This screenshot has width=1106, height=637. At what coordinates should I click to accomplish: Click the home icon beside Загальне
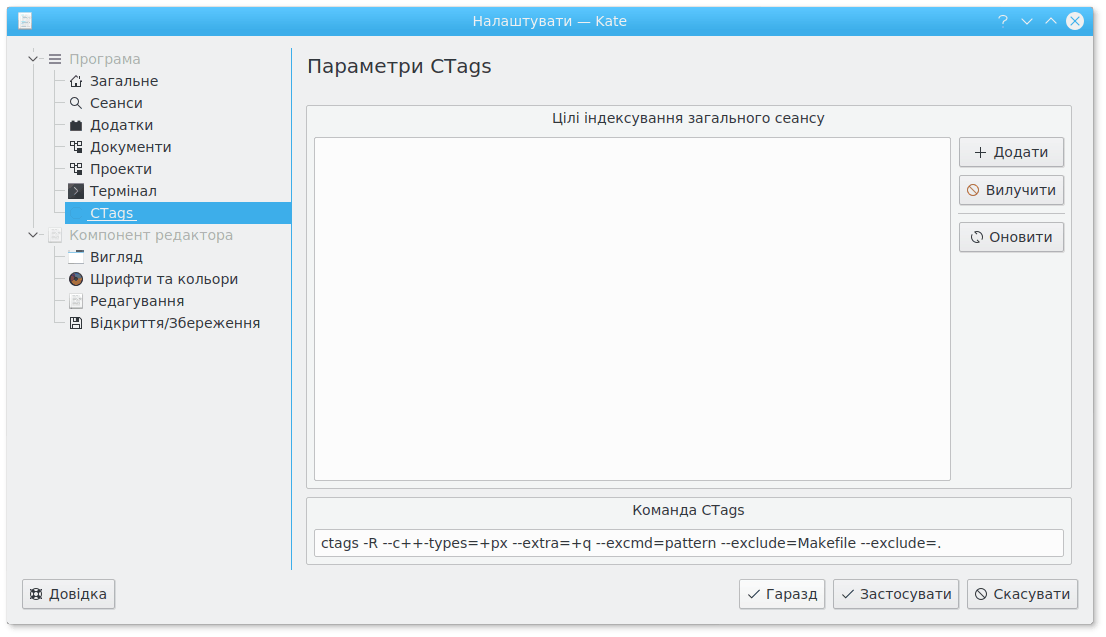(x=76, y=81)
